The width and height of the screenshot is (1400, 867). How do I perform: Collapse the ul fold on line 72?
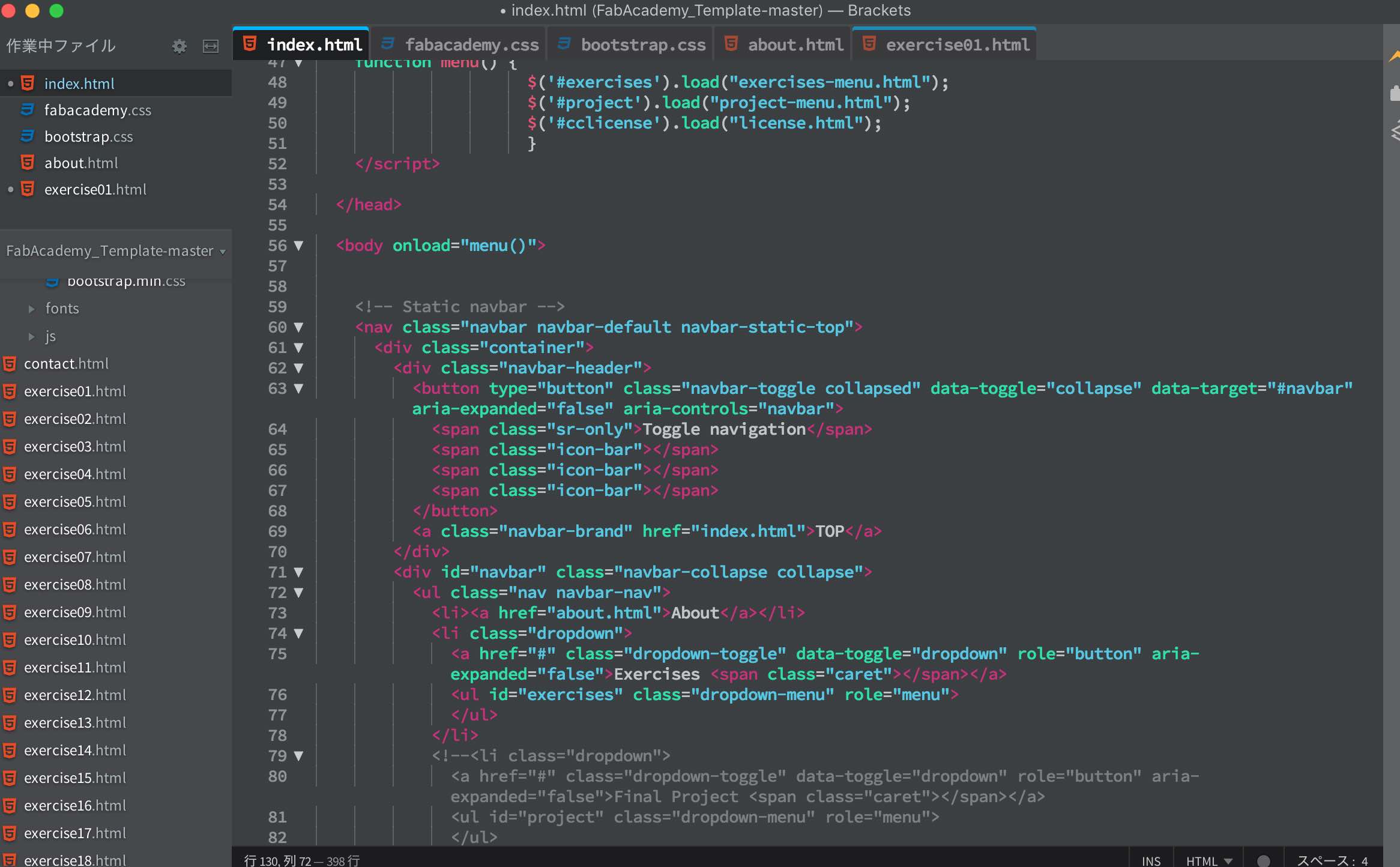point(298,593)
